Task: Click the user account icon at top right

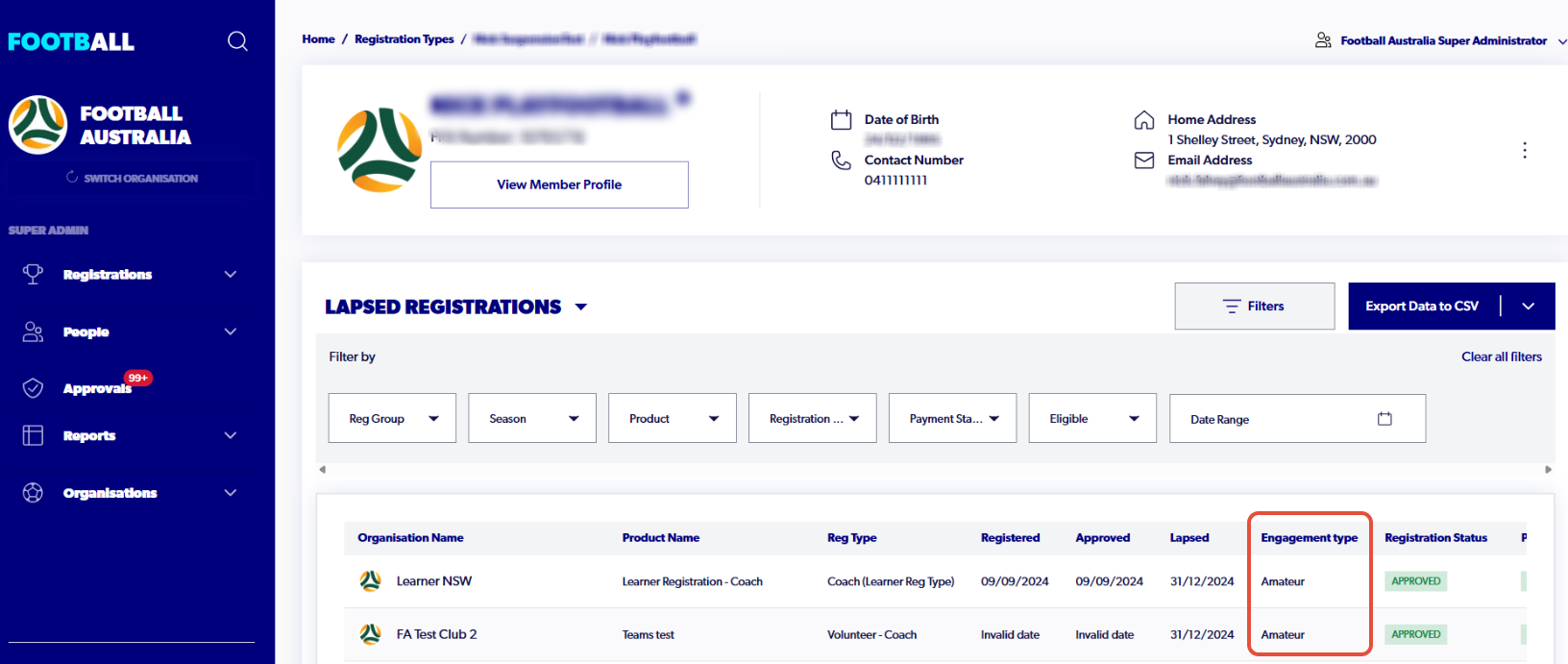Action: click(x=1323, y=40)
